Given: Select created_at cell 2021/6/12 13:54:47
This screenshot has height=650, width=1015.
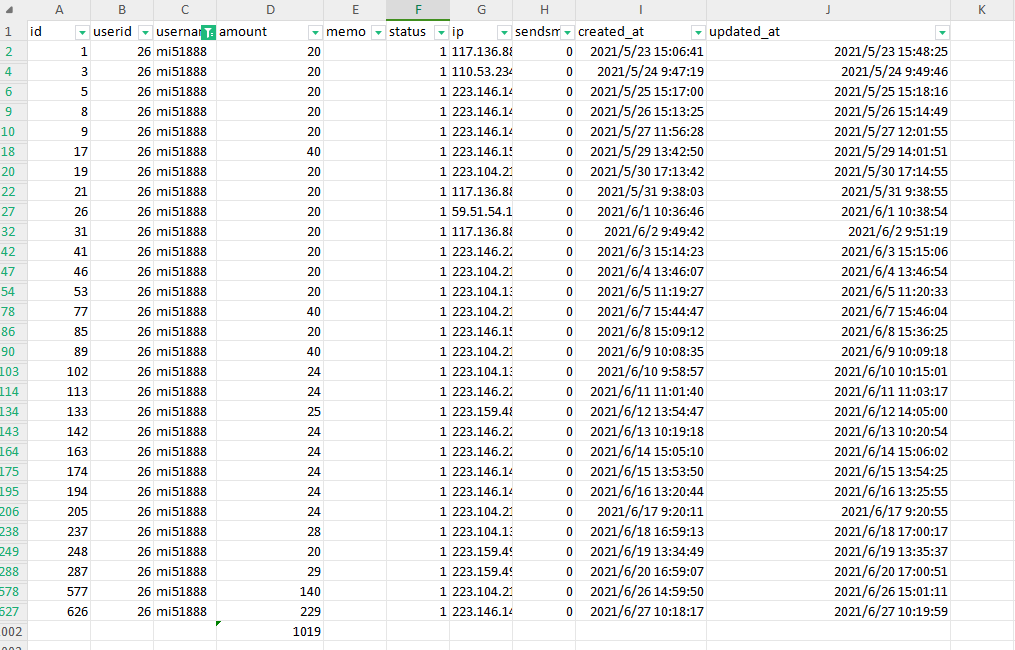Looking at the screenshot, I should pyautogui.click(x=641, y=412).
